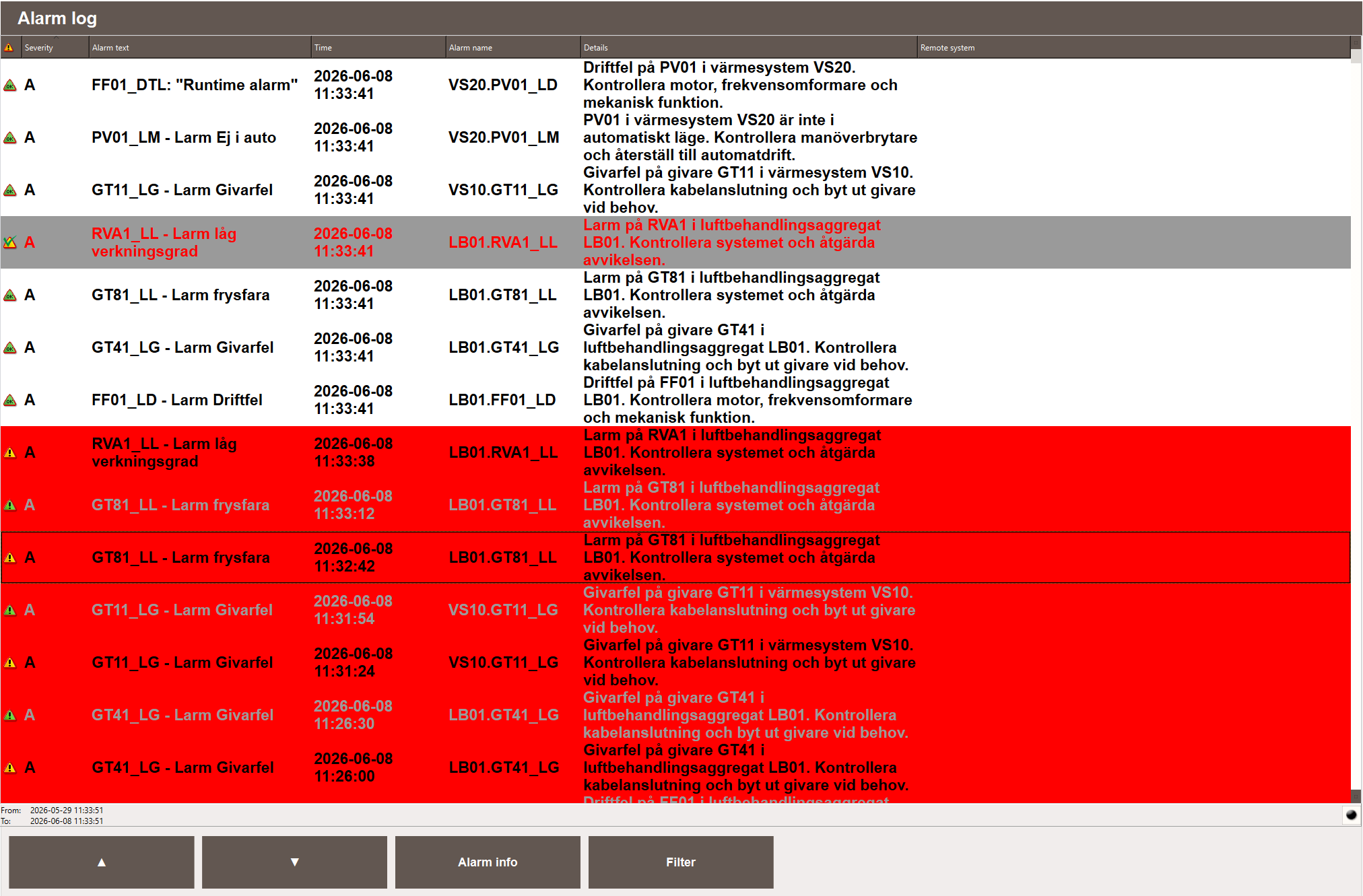
Task: Select time cell '2026-06-08 11:33:12'
Action: [x=354, y=506]
